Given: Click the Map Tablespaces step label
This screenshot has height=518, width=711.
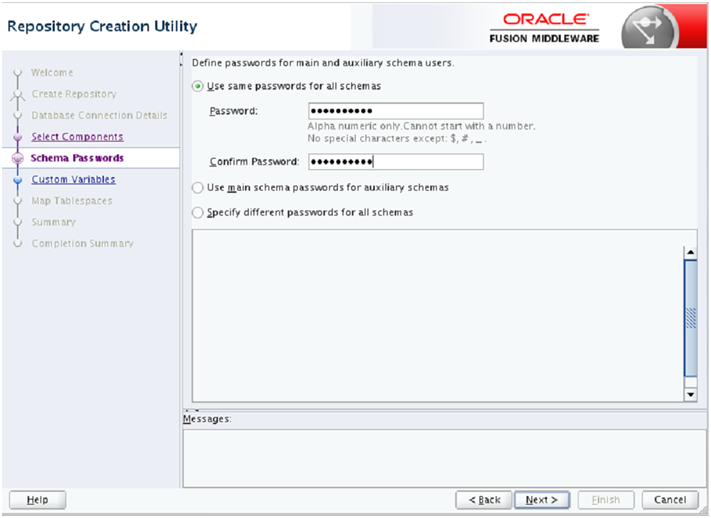Looking at the screenshot, I should click(x=72, y=200).
